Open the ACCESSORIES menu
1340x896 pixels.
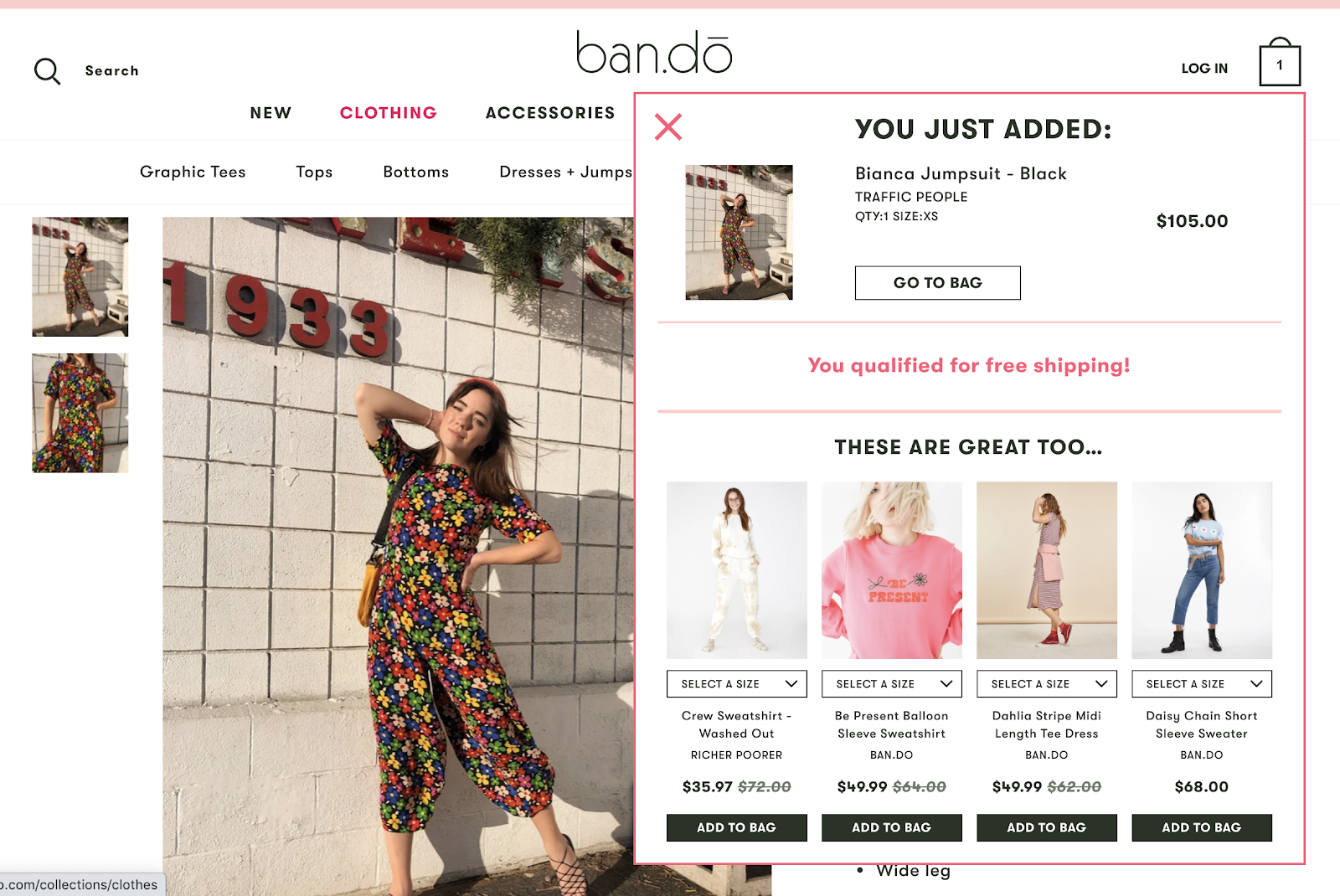[550, 113]
